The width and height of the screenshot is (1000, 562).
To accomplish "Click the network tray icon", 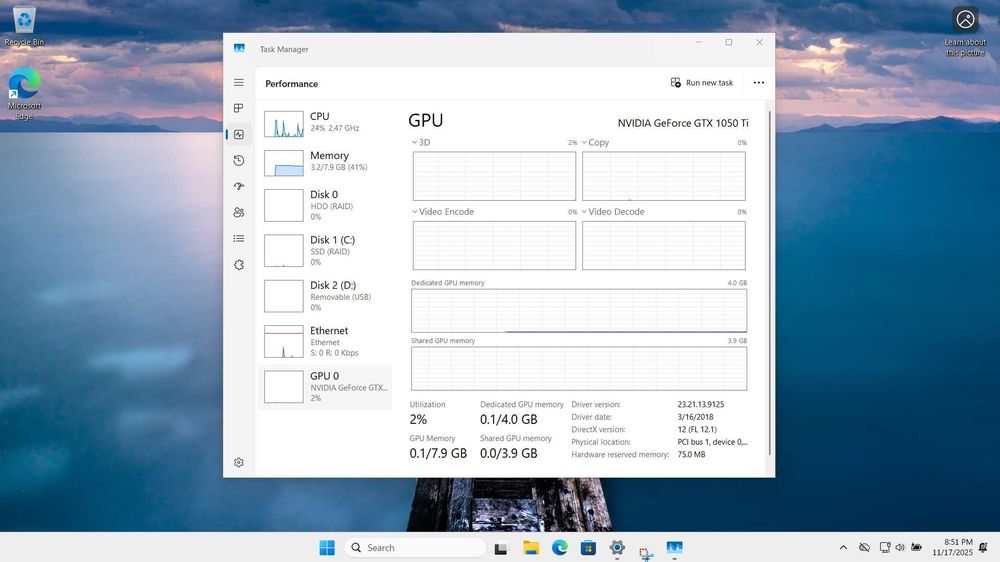I will (885, 547).
